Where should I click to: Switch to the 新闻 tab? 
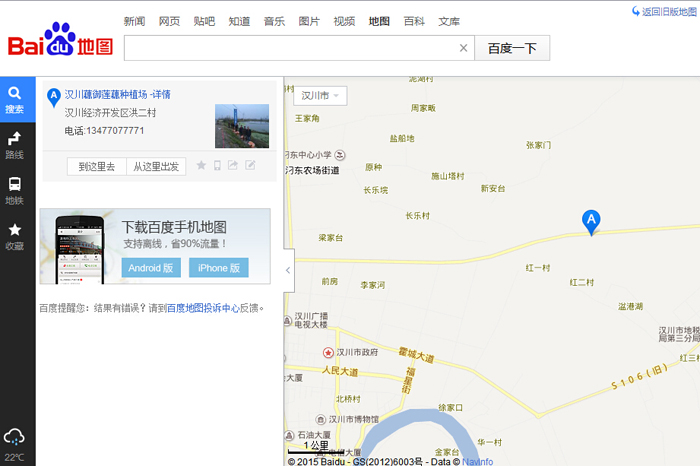[x=134, y=21]
